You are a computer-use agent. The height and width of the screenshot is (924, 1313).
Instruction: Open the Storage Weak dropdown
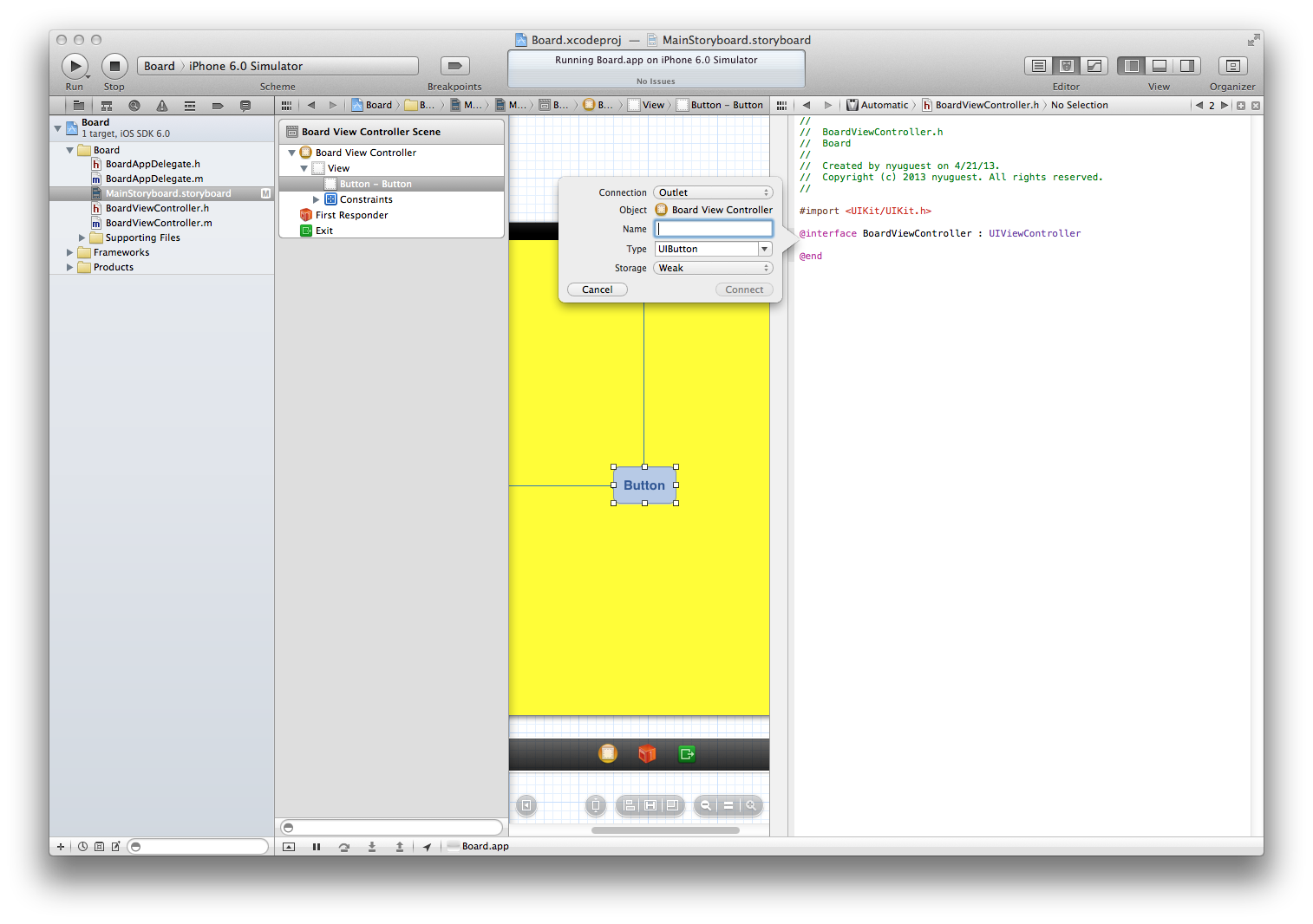click(x=713, y=268)
